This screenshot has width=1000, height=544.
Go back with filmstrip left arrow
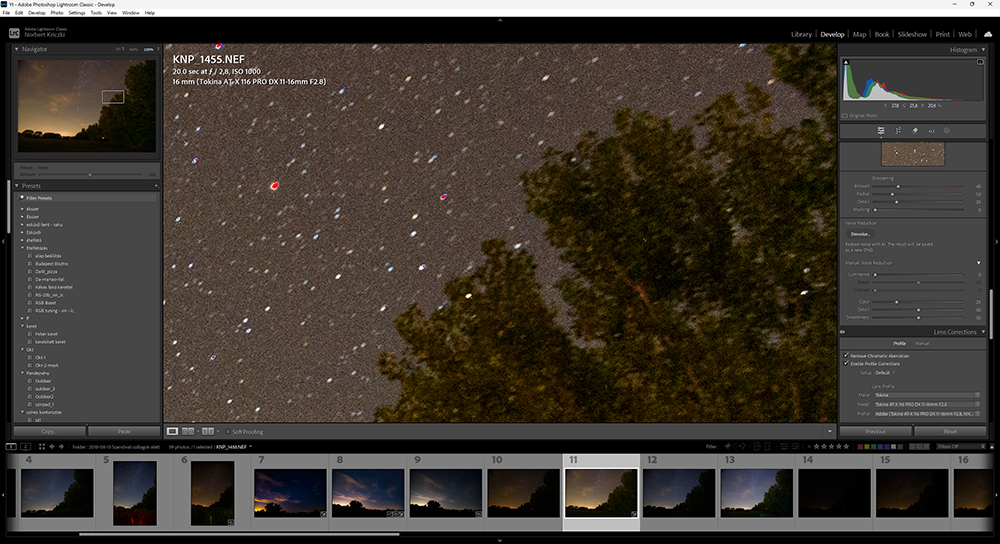(52, 446)
